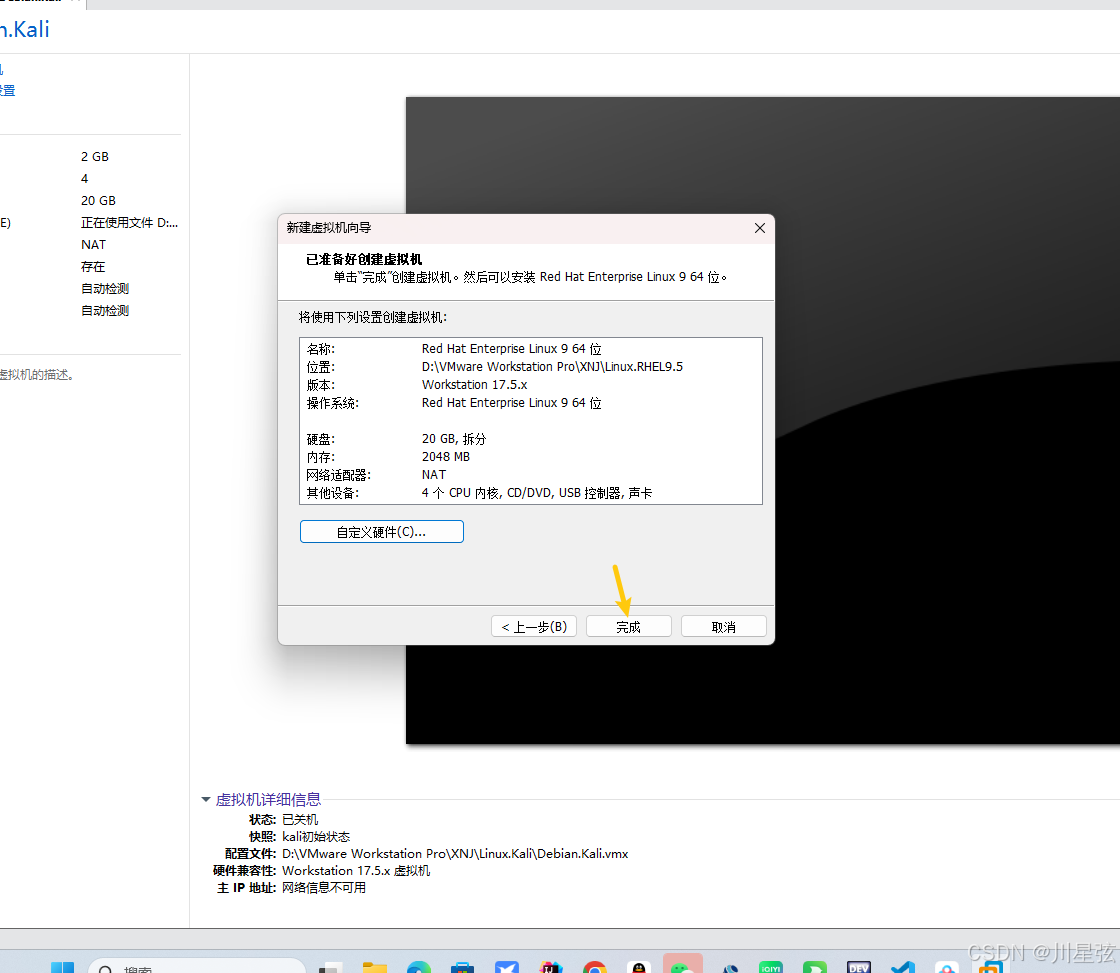Screen dimensions: 1120x973
Task: Open 自定义硬件(C)... hardware settings
Action: point(381,532)
